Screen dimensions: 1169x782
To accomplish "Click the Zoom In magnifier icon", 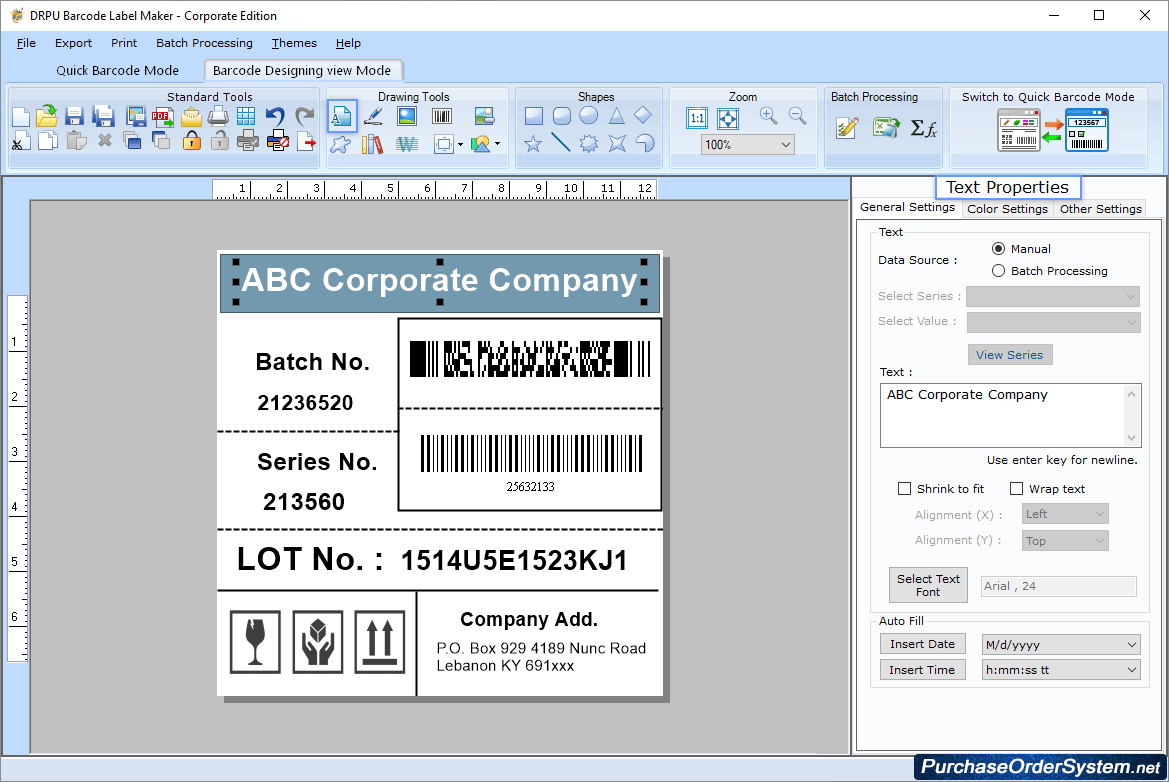I will (x=768, y=116).
